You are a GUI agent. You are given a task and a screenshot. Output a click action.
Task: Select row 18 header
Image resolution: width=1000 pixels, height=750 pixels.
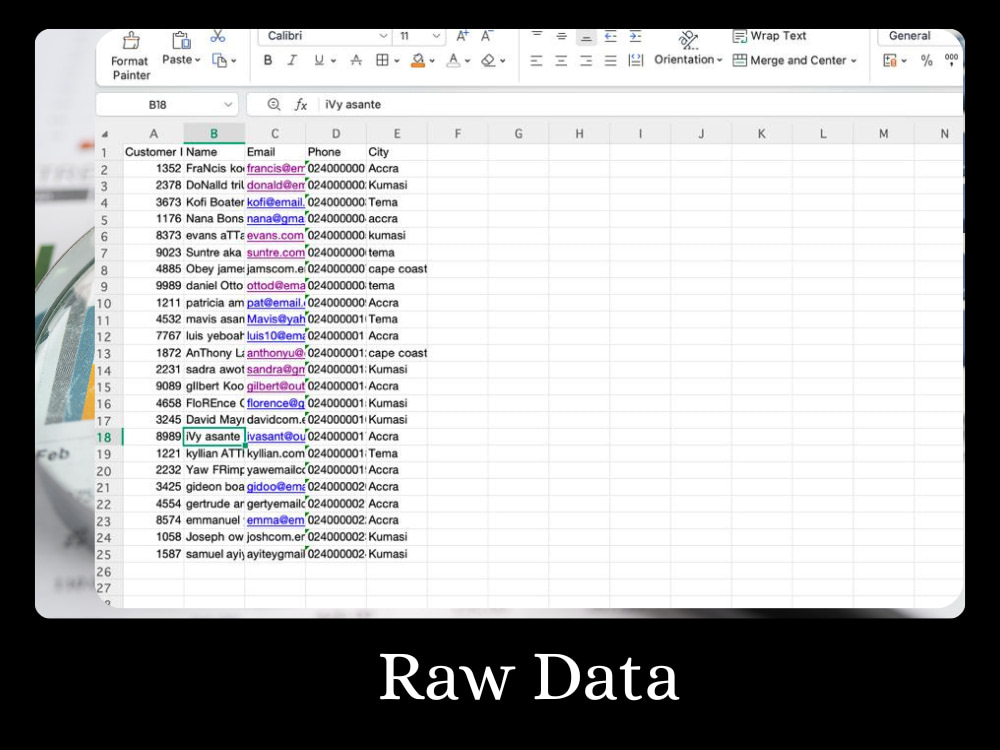105,437
